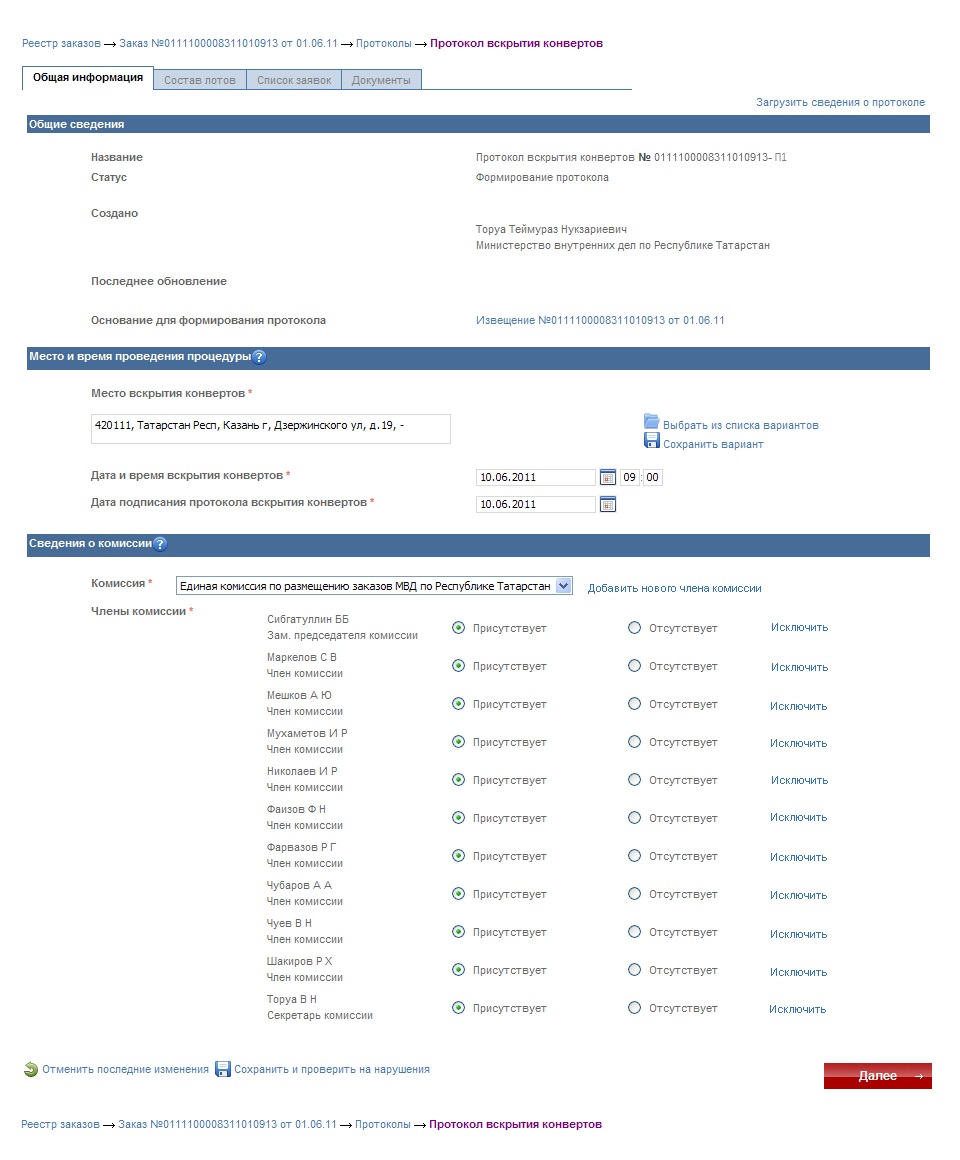960x1160 pixels.
Task: Click Исключить for Николаев И Р
Action: (x=800, y=780)
